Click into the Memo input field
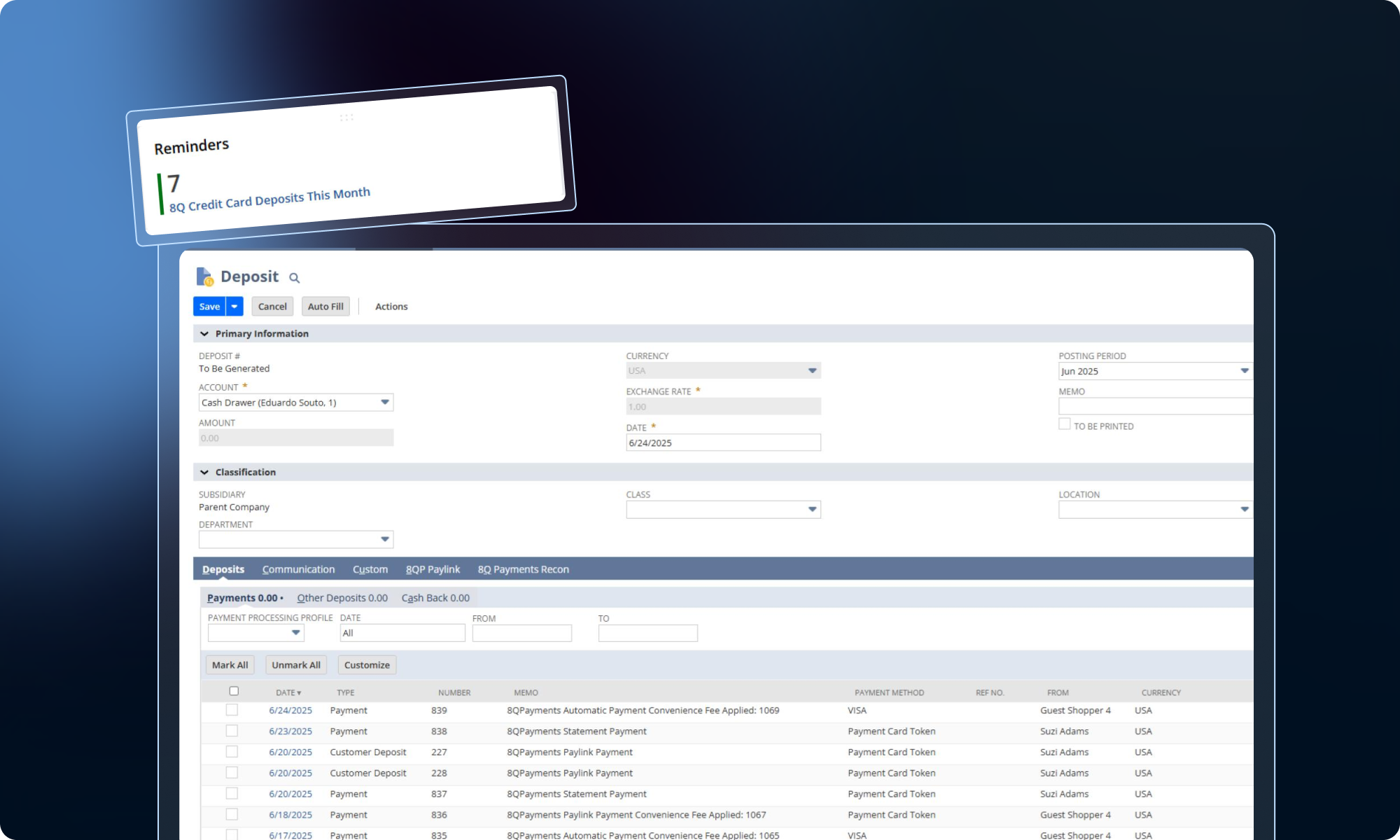 (1155, 407)
